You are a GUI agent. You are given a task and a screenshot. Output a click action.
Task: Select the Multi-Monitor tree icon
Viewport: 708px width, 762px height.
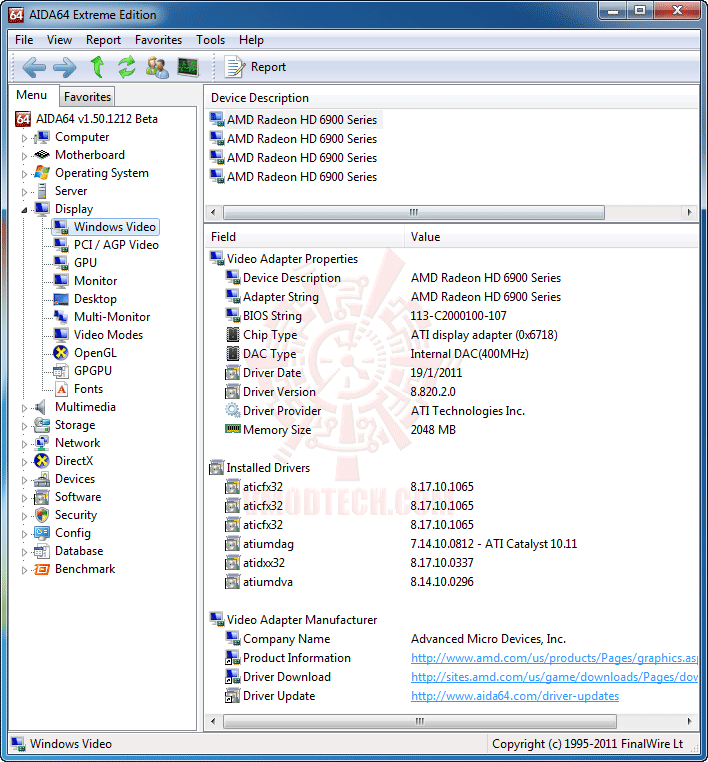click(x=61, y=317)
